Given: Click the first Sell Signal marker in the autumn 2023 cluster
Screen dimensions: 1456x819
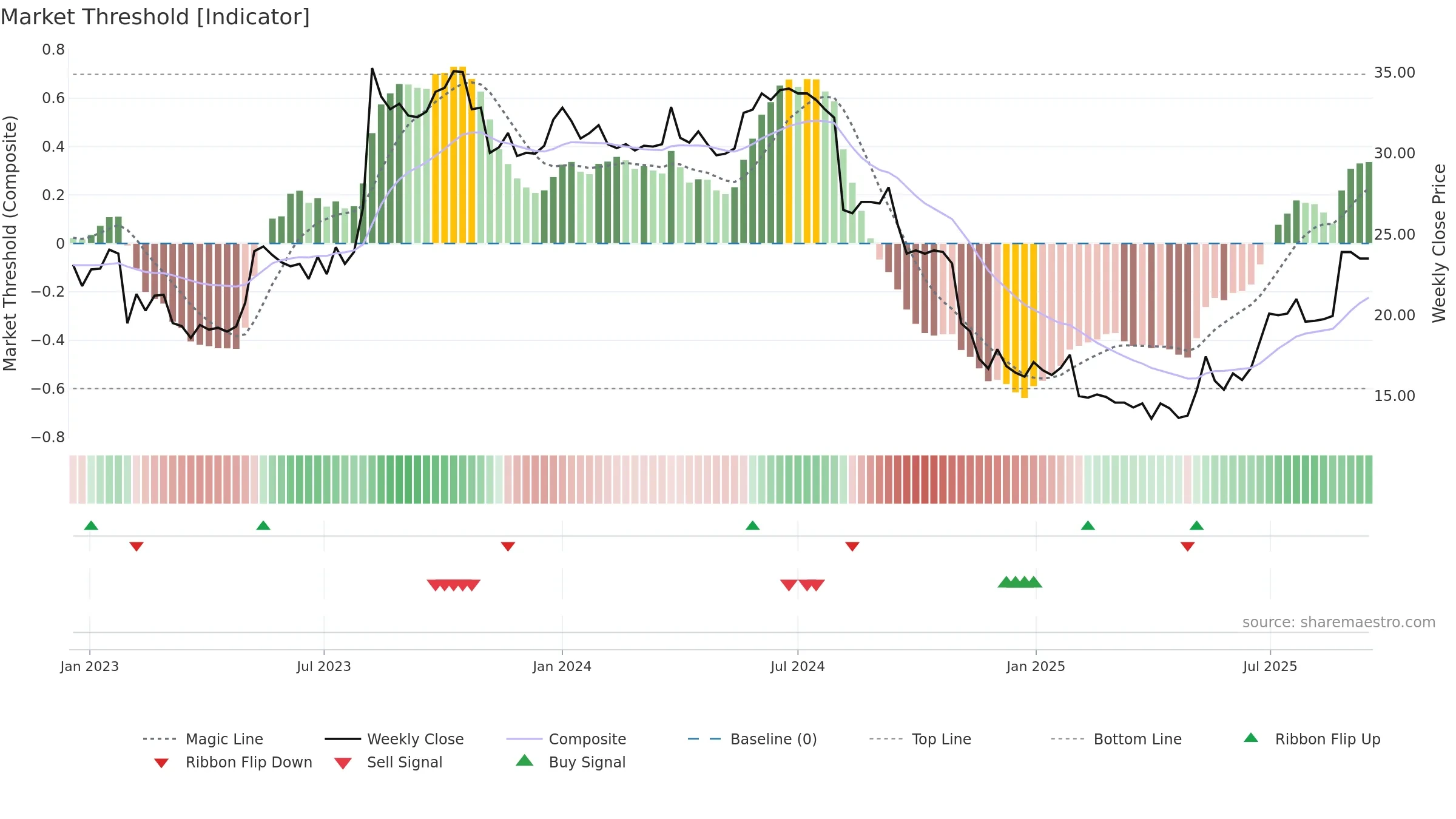Looking at the screenshot, I should pos(435,585).
